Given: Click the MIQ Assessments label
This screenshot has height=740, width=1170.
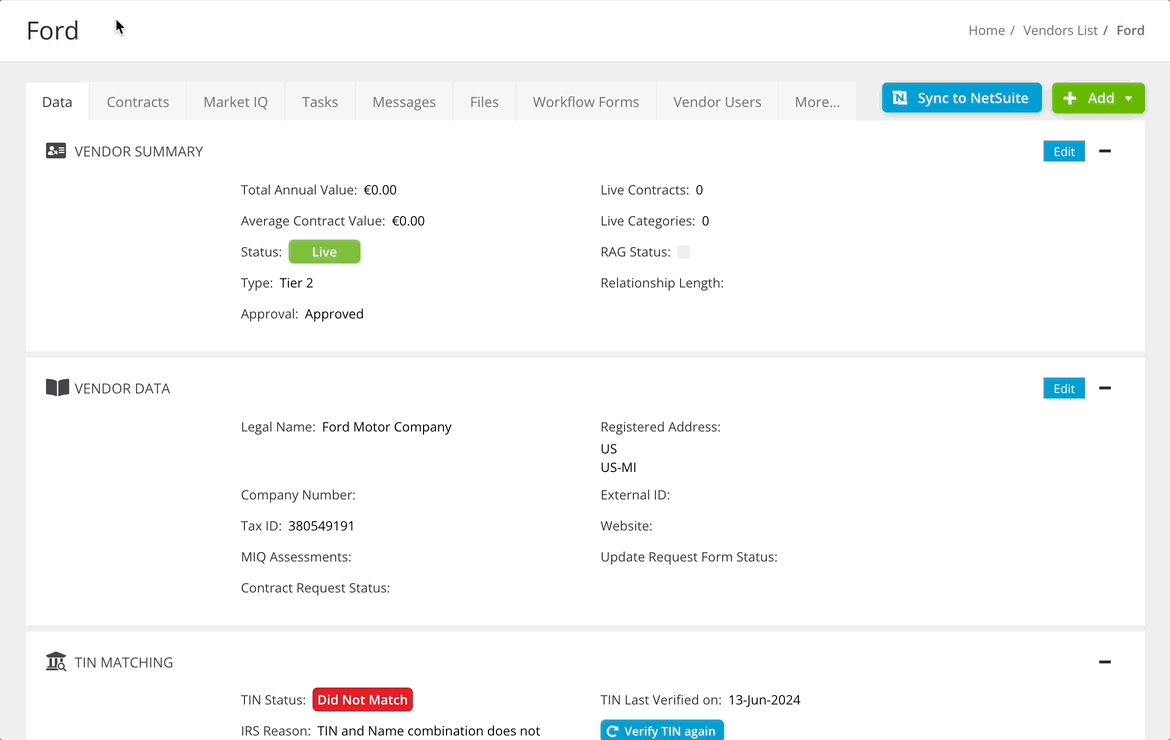Looking at the screenshot, I should tap(295, 556).
